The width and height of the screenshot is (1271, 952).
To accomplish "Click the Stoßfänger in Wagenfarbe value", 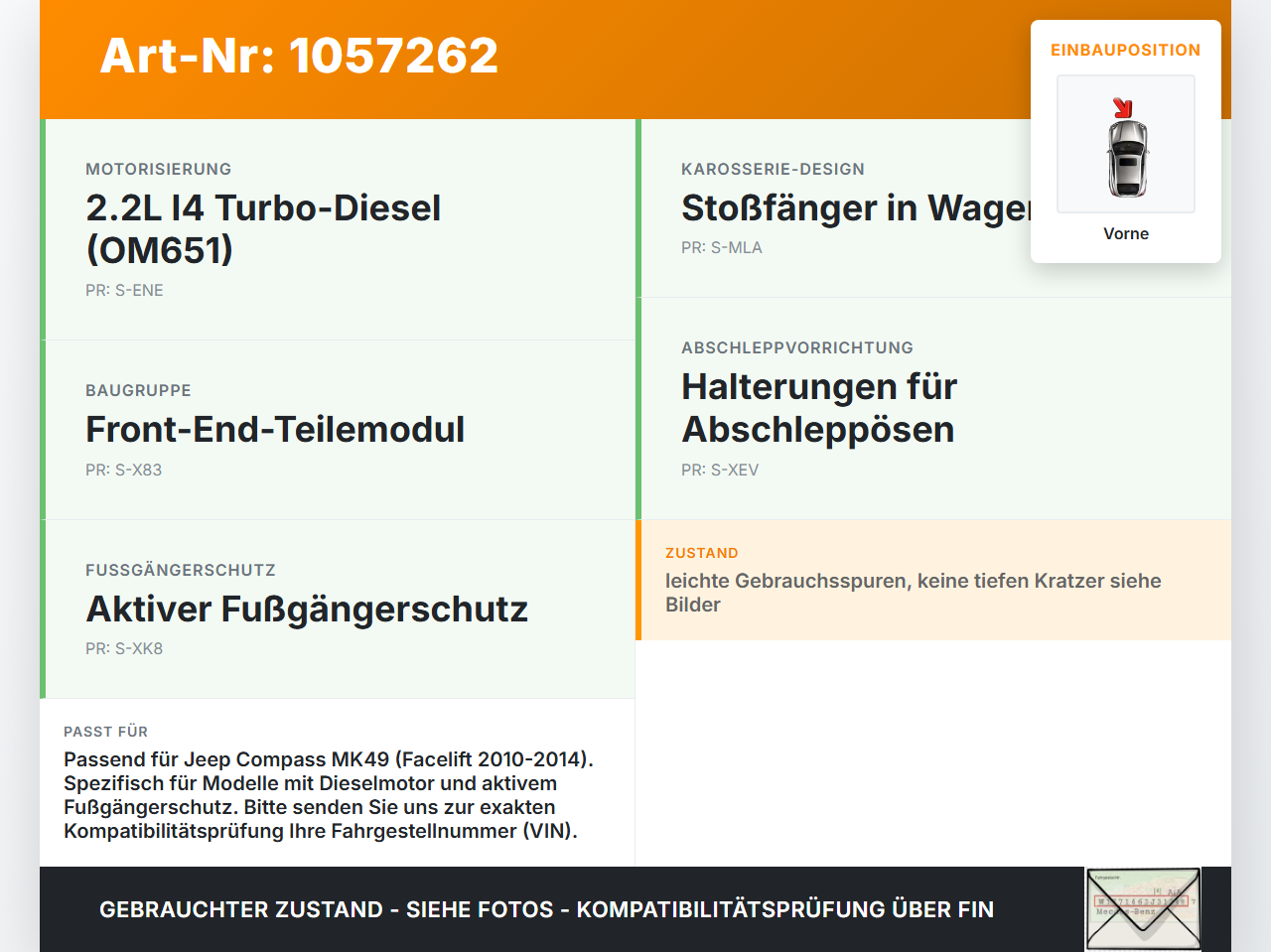I will click(856, 207).
